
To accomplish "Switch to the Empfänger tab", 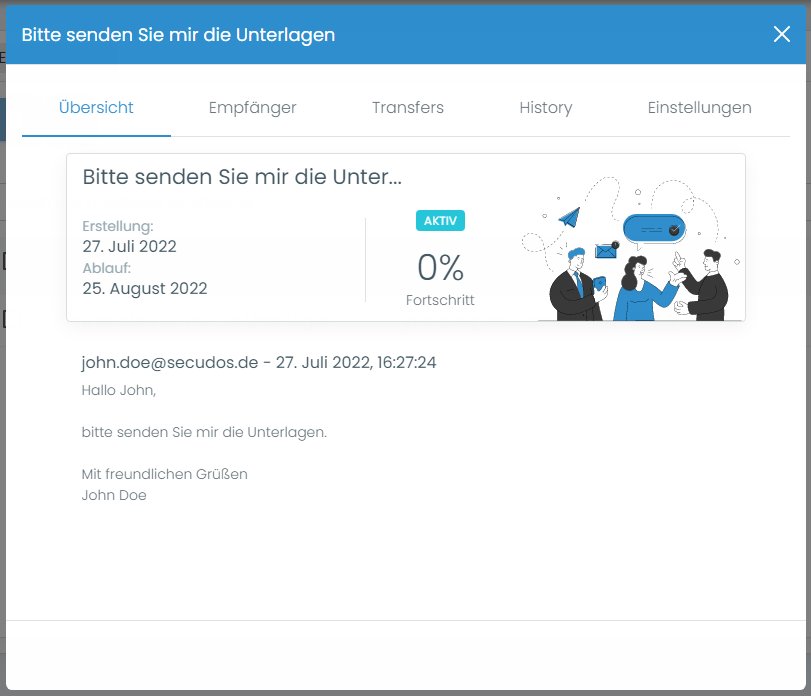I will [252, 107].
